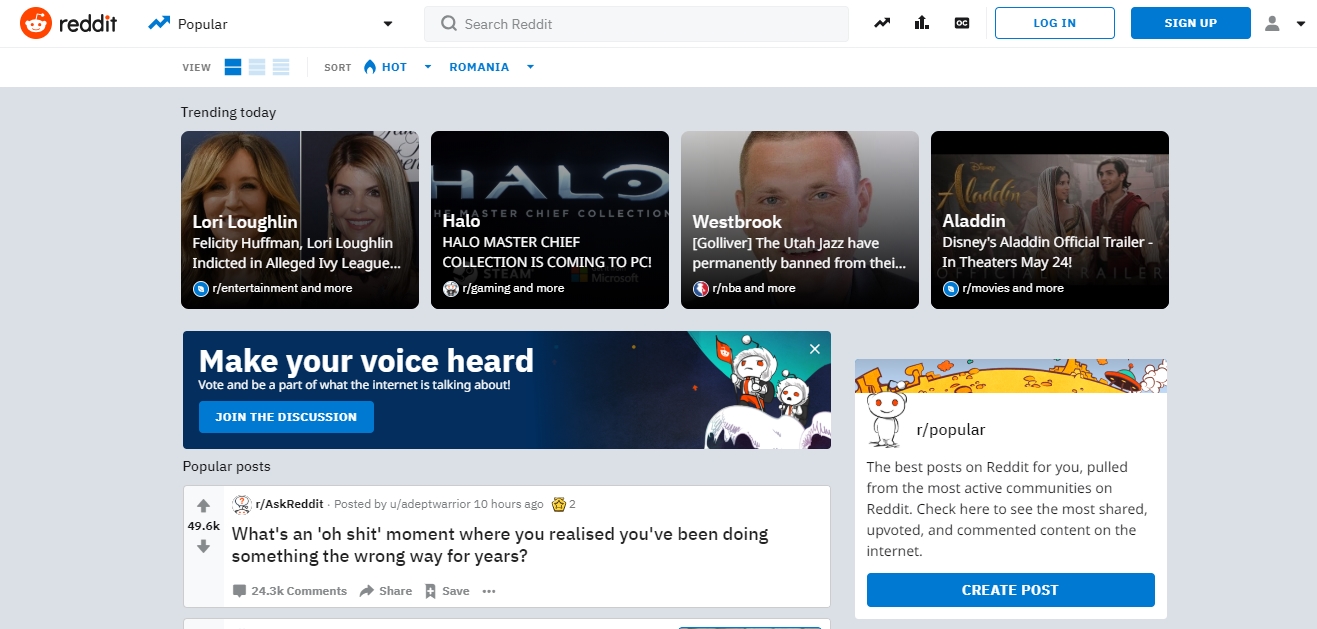Click r/nba and more link

tap(755, 288)
